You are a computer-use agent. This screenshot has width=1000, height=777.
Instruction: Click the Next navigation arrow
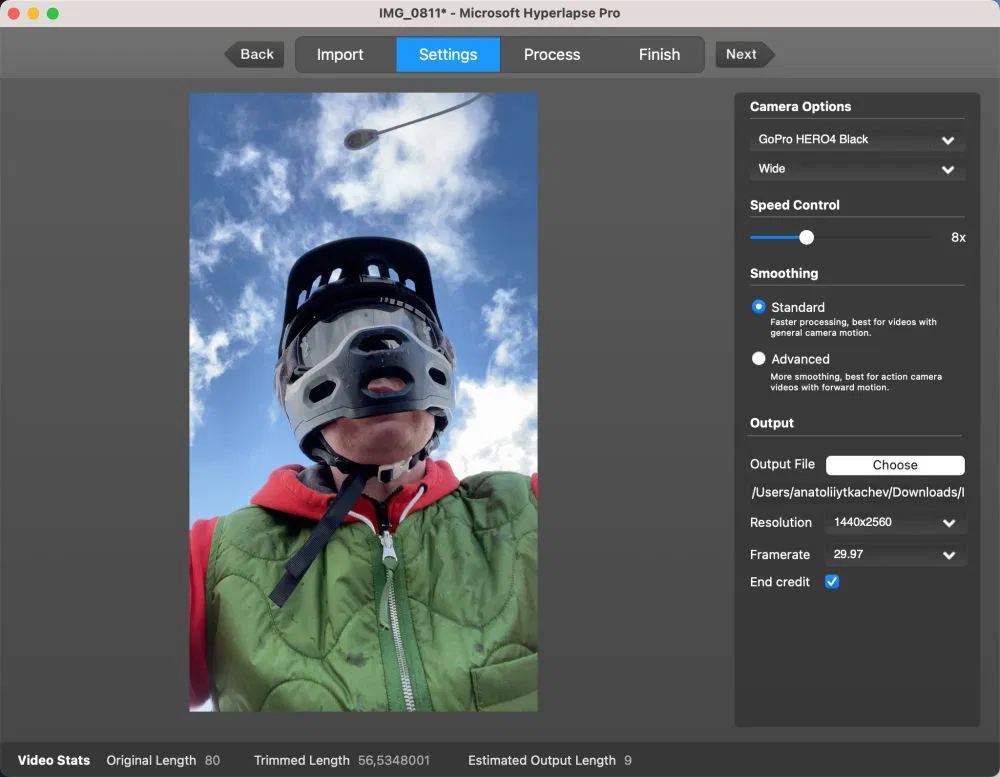[740, 54]
